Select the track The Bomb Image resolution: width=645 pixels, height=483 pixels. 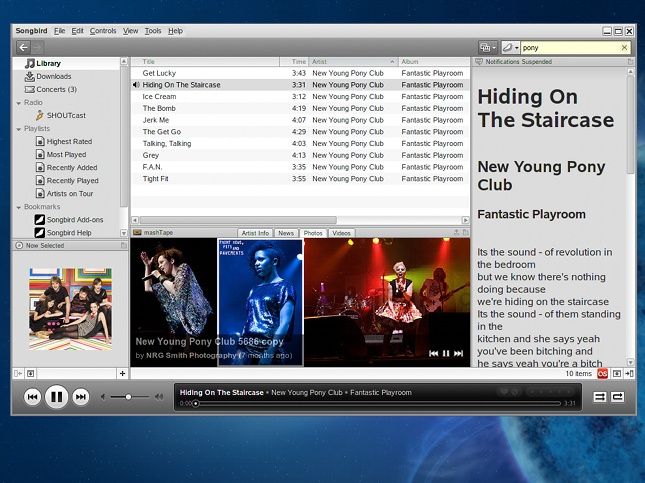300,108
